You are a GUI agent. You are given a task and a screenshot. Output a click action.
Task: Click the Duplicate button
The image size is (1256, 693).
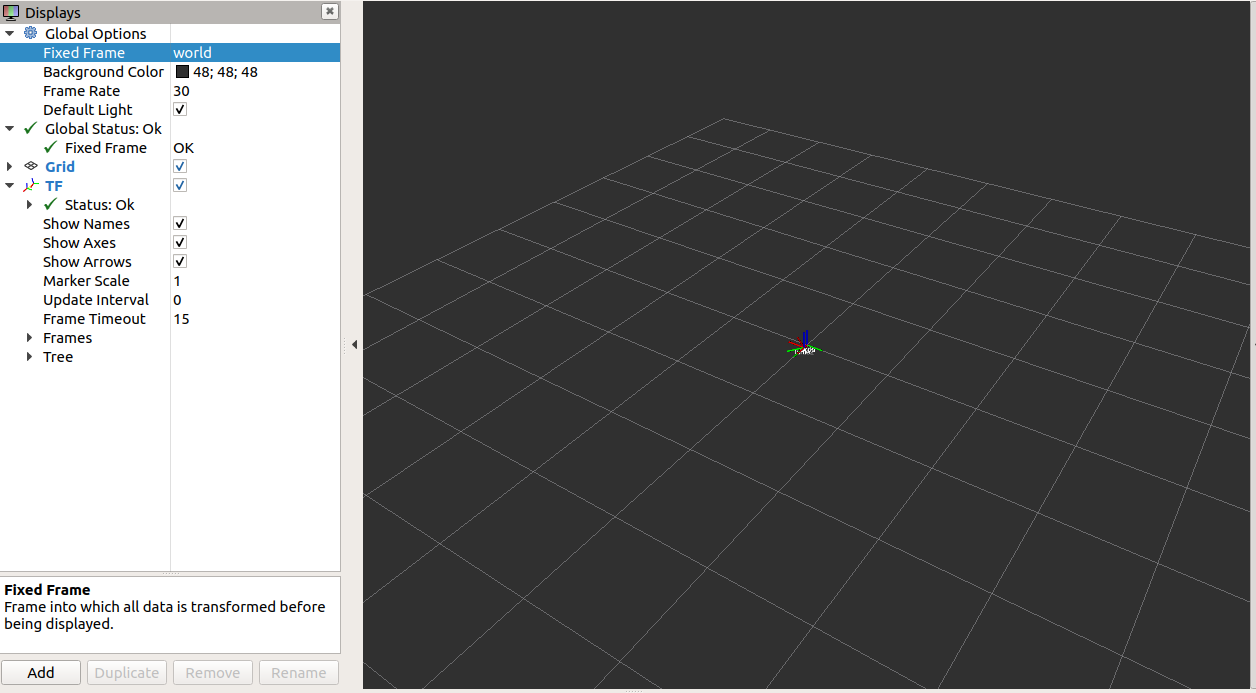tap(127, 672)
